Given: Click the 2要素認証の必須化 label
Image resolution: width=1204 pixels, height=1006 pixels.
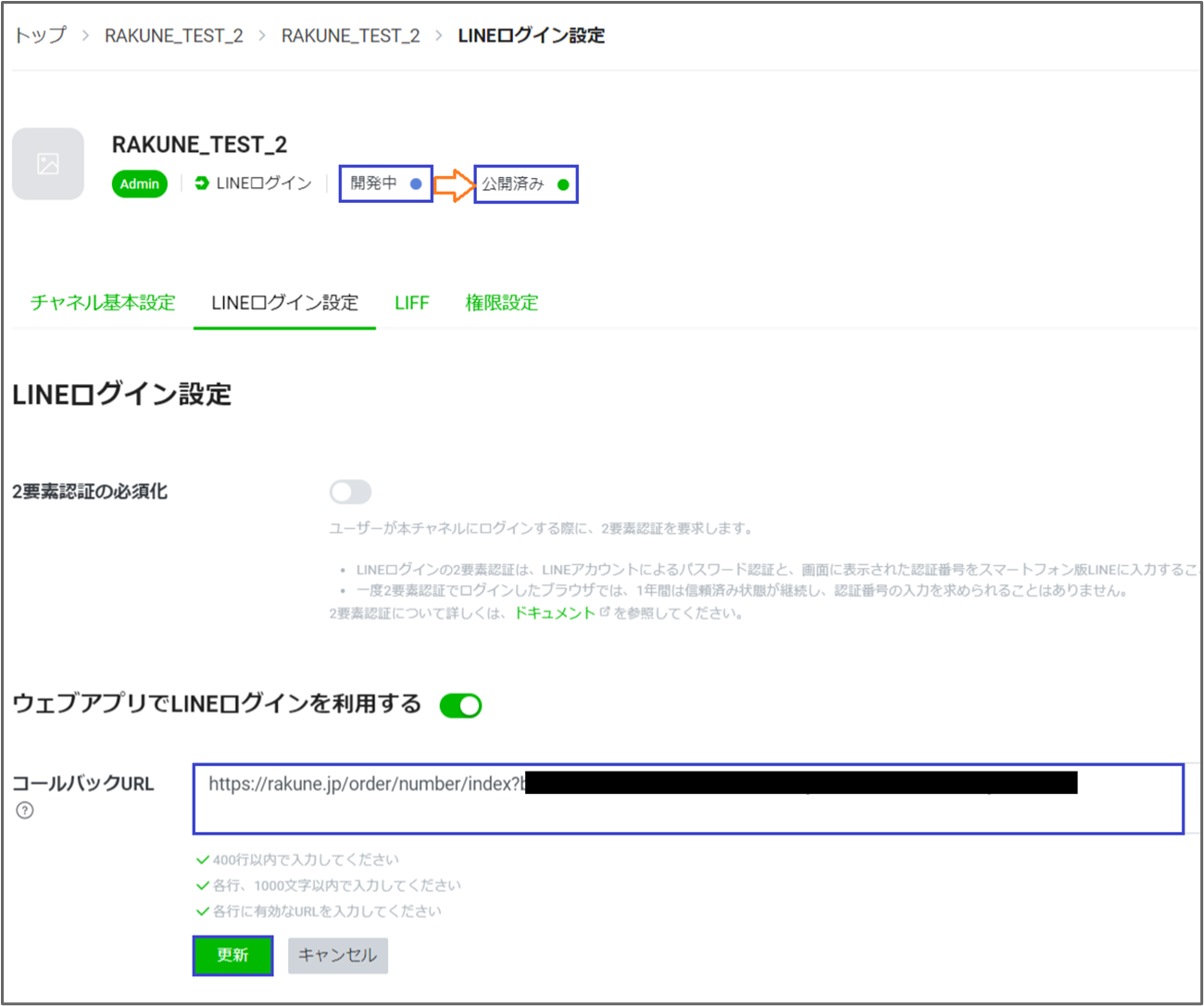Looking at the screenshot, I should point(90,492).
